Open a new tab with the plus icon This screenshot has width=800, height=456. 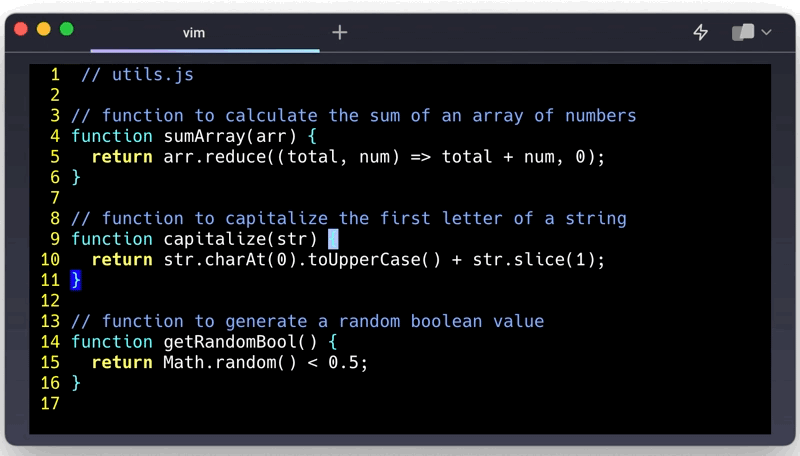coord(340,32)
